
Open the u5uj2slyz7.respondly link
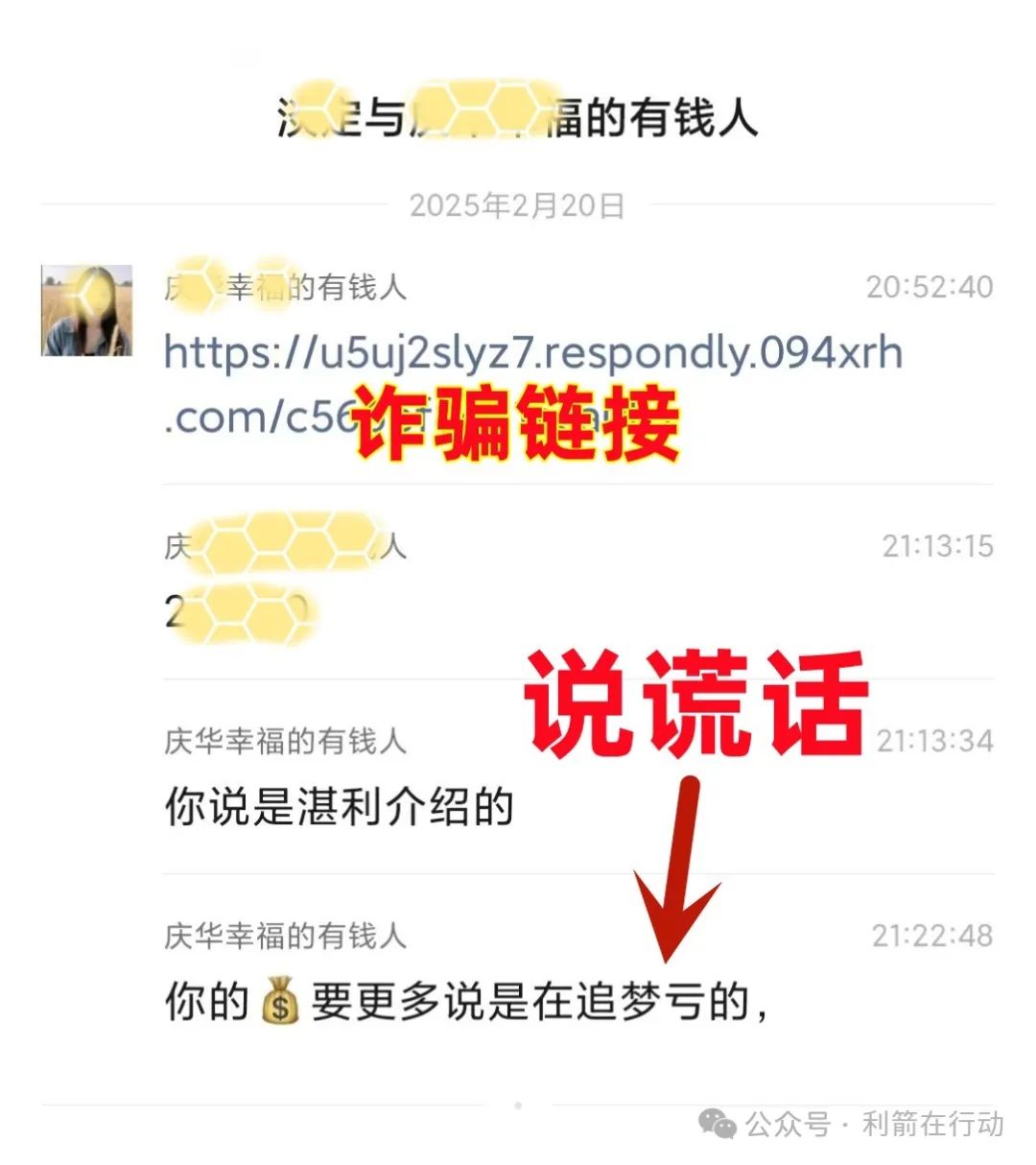coord(533,384)
